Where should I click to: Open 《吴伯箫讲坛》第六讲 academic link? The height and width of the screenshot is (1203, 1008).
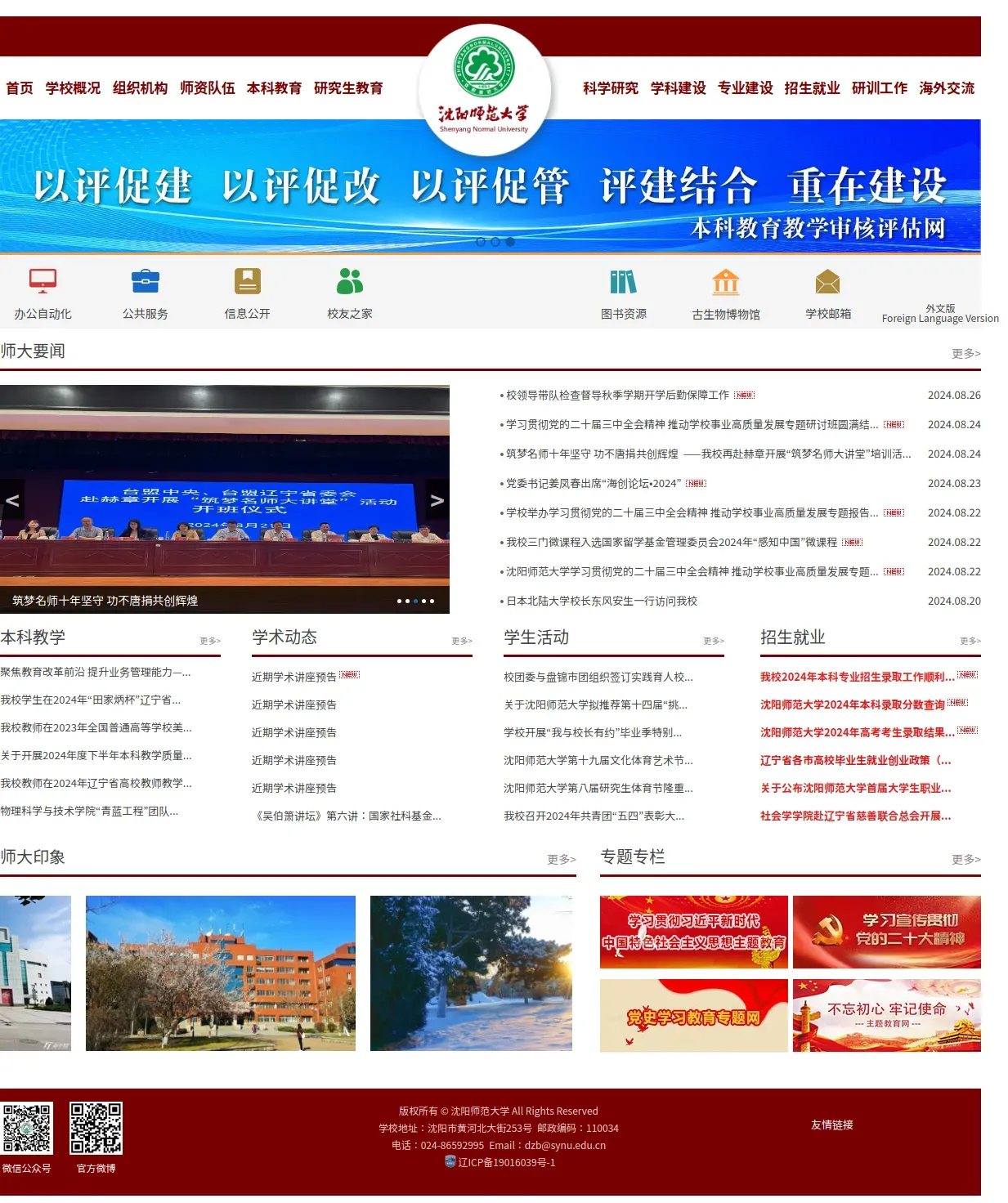pyautogui.click(x=347, y=816)
